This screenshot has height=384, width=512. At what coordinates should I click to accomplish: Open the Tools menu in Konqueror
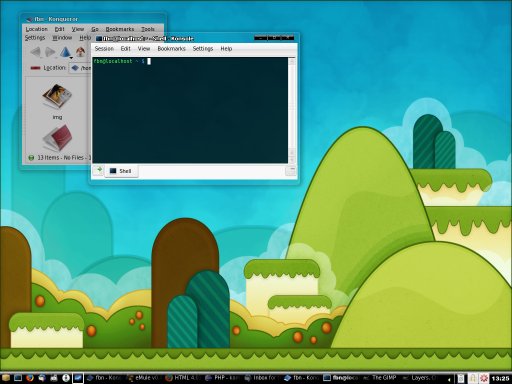(x=148, y=29)
